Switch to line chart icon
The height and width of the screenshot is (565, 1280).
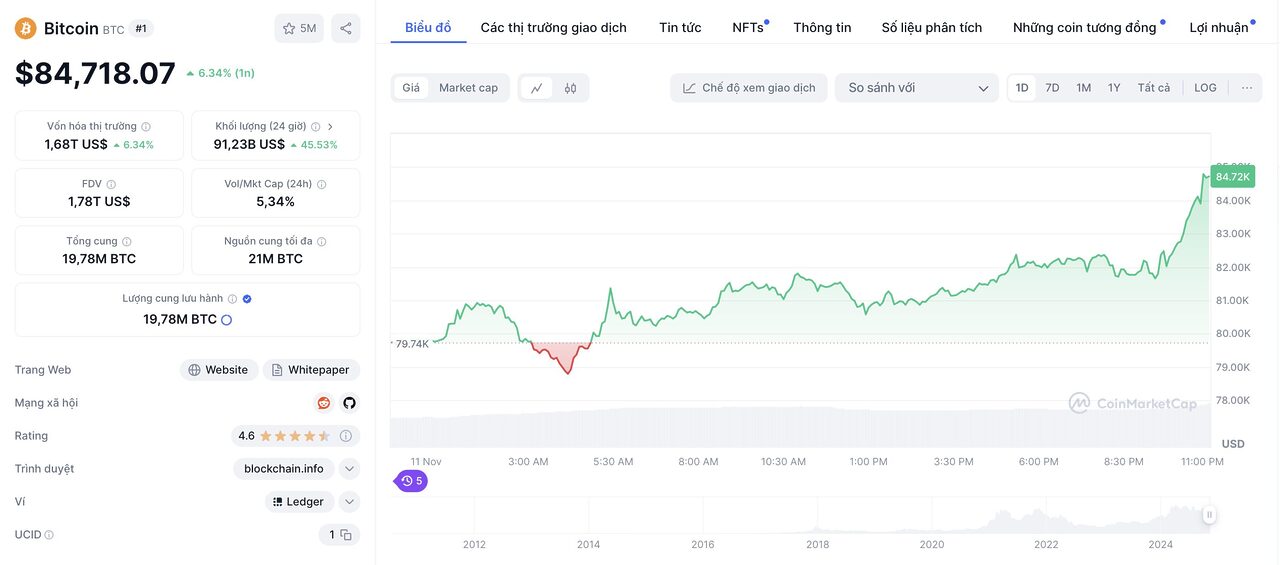click(x=537, y=88)
